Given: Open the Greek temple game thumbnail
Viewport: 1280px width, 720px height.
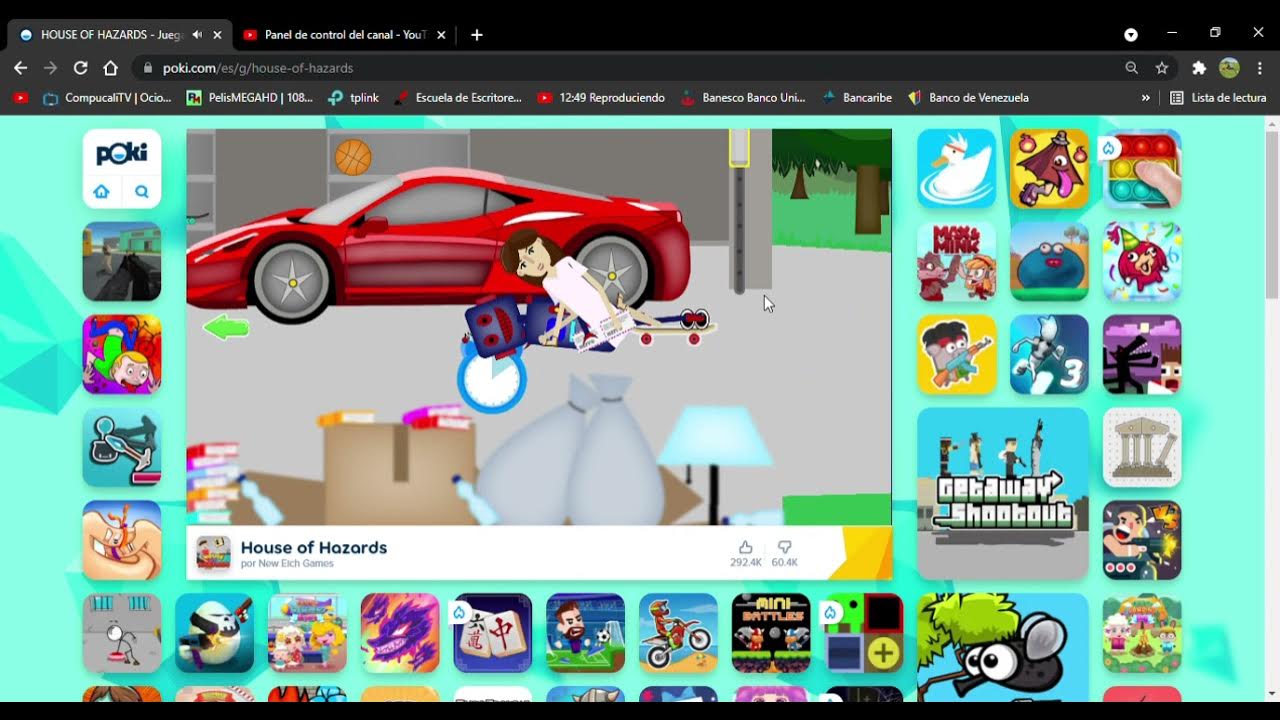Looking at the screenshot, I should tap(1142, 447).
